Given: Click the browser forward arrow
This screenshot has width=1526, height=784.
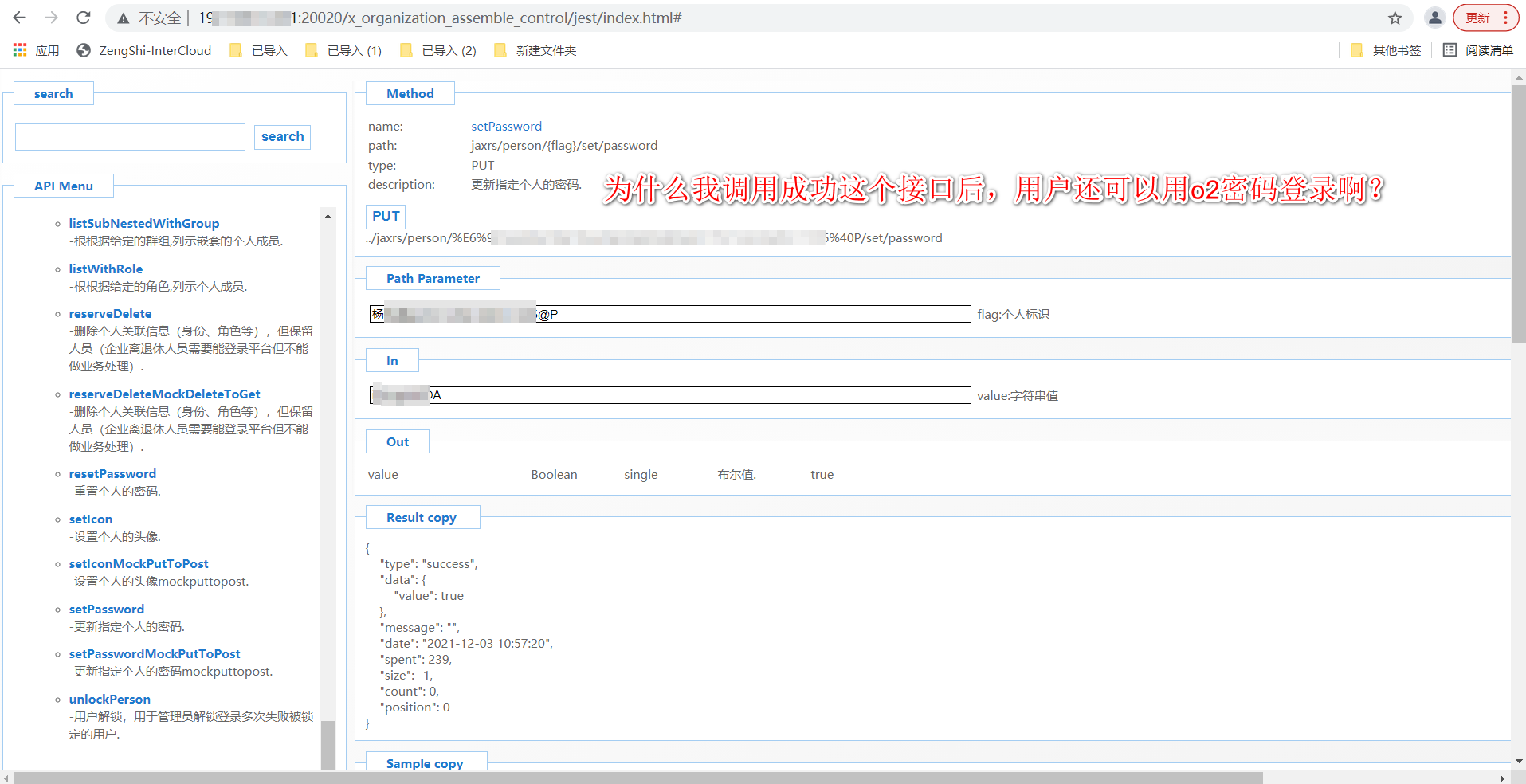Looking at the screenshot, I should (52, 18).
